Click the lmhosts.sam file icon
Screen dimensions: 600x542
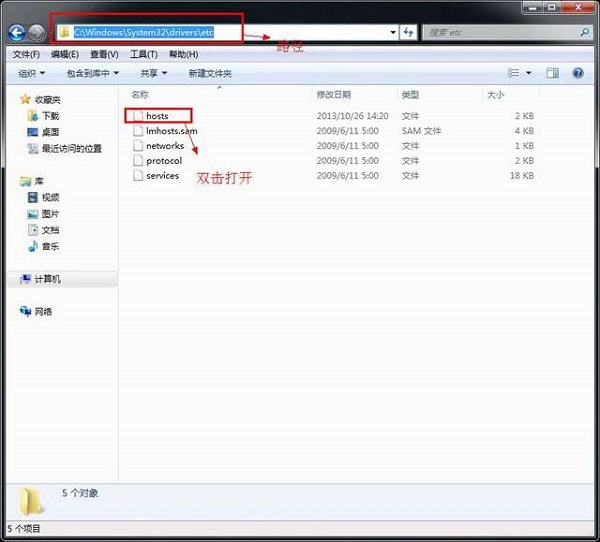click(x=138, y=131)
